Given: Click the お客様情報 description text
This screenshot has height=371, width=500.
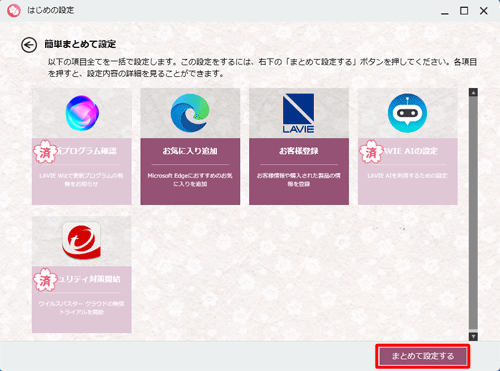Looking at the screenshot, I should pyautogui.click(x=299, y=180).
